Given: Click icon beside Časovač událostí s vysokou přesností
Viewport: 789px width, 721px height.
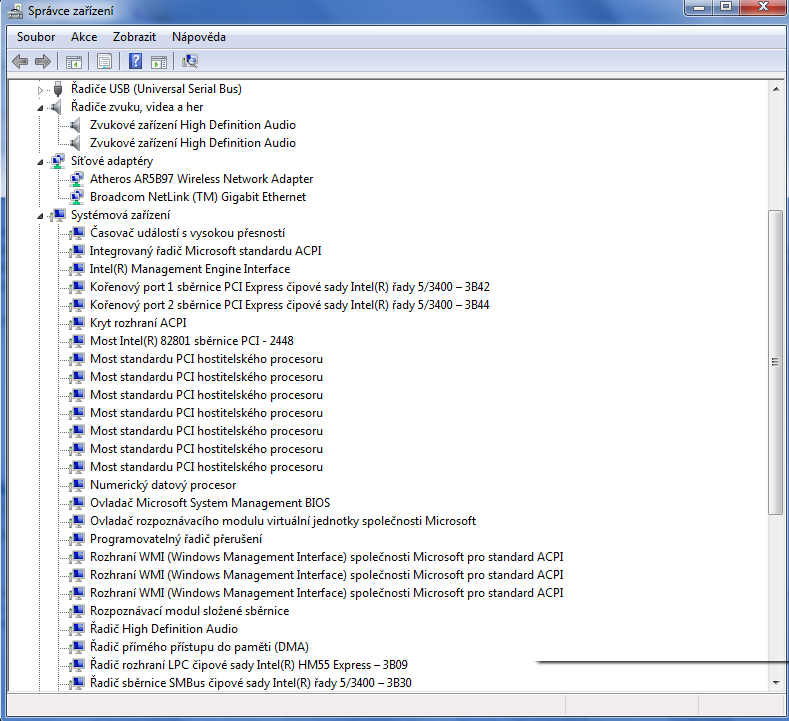Looking at the screenshot, I should (x=77, y=233).
